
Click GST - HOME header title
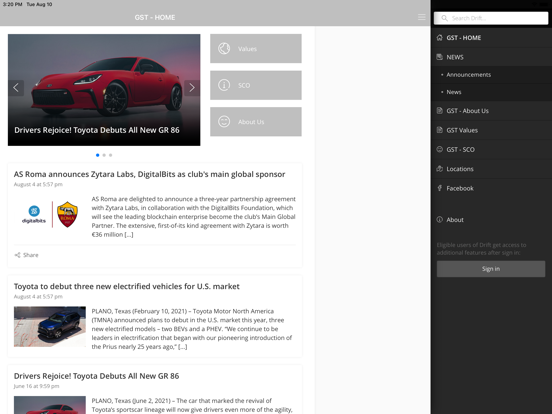pyautogui.click(x=155, y=17)
